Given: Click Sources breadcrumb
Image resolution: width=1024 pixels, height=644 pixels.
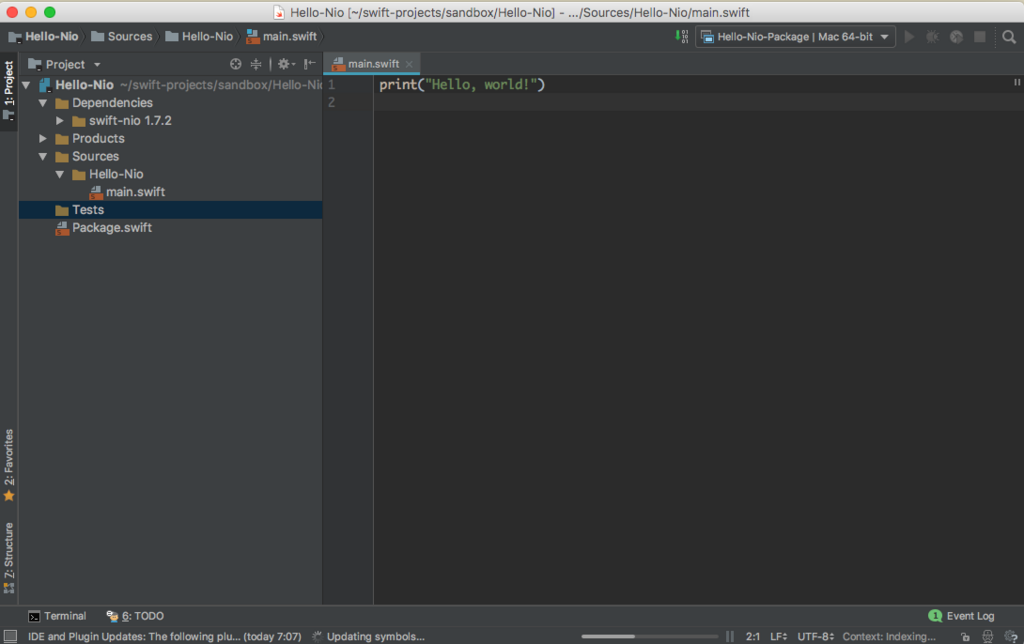Looking at the screenshot, I should 121,37.
